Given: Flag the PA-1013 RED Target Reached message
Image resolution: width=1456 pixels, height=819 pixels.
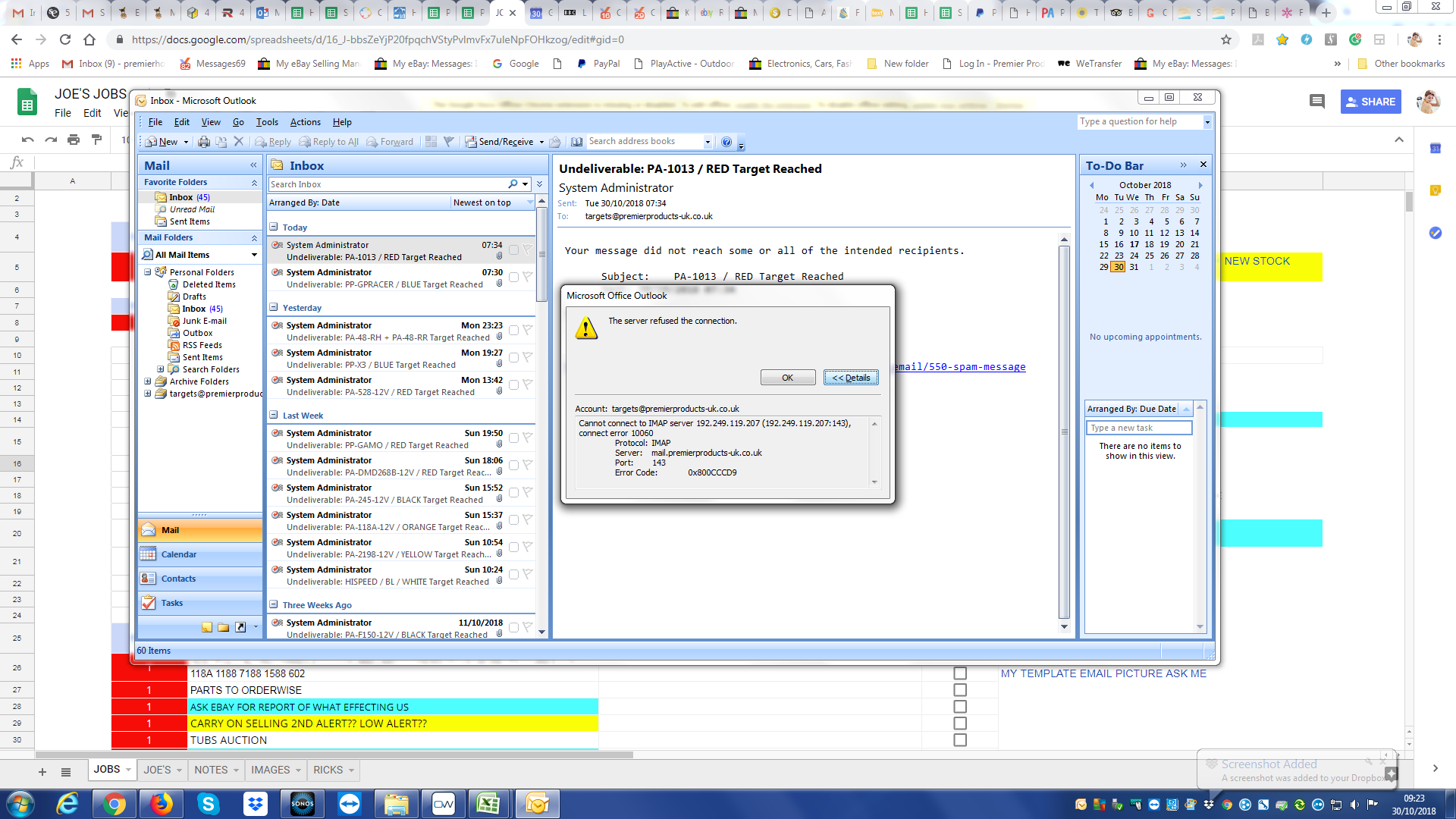Looking at the screenshot, I should tap(528, 250).
